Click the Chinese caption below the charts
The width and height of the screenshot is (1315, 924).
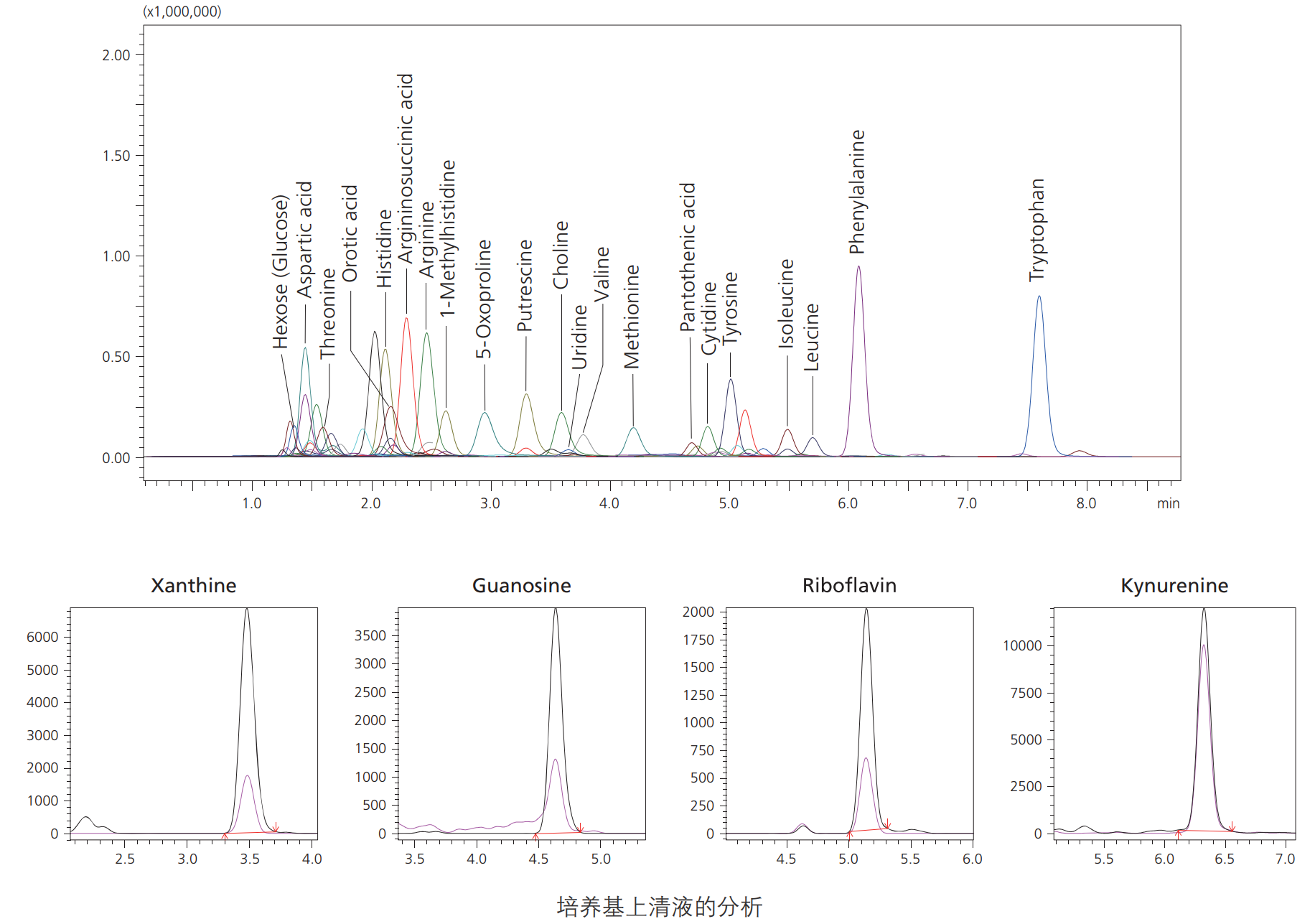659,907
